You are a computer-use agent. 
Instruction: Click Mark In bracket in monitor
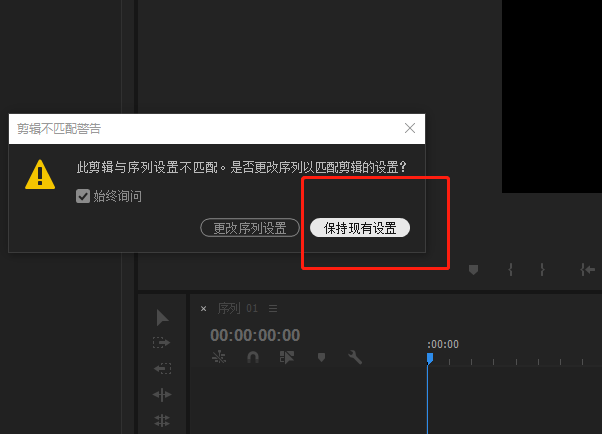[510, 269]
